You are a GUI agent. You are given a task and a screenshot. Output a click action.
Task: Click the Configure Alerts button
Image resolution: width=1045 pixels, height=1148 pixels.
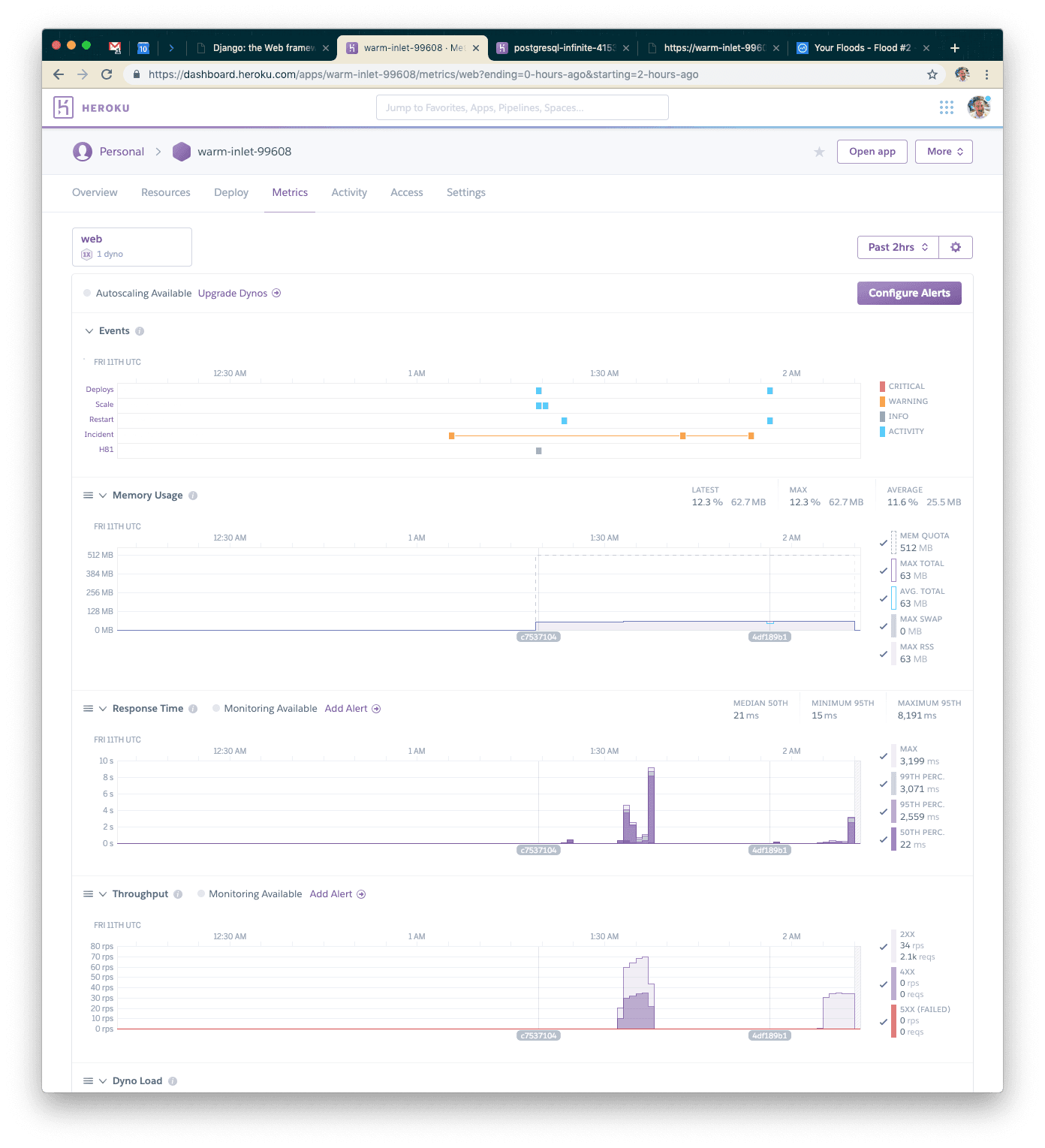click(908, 294)
